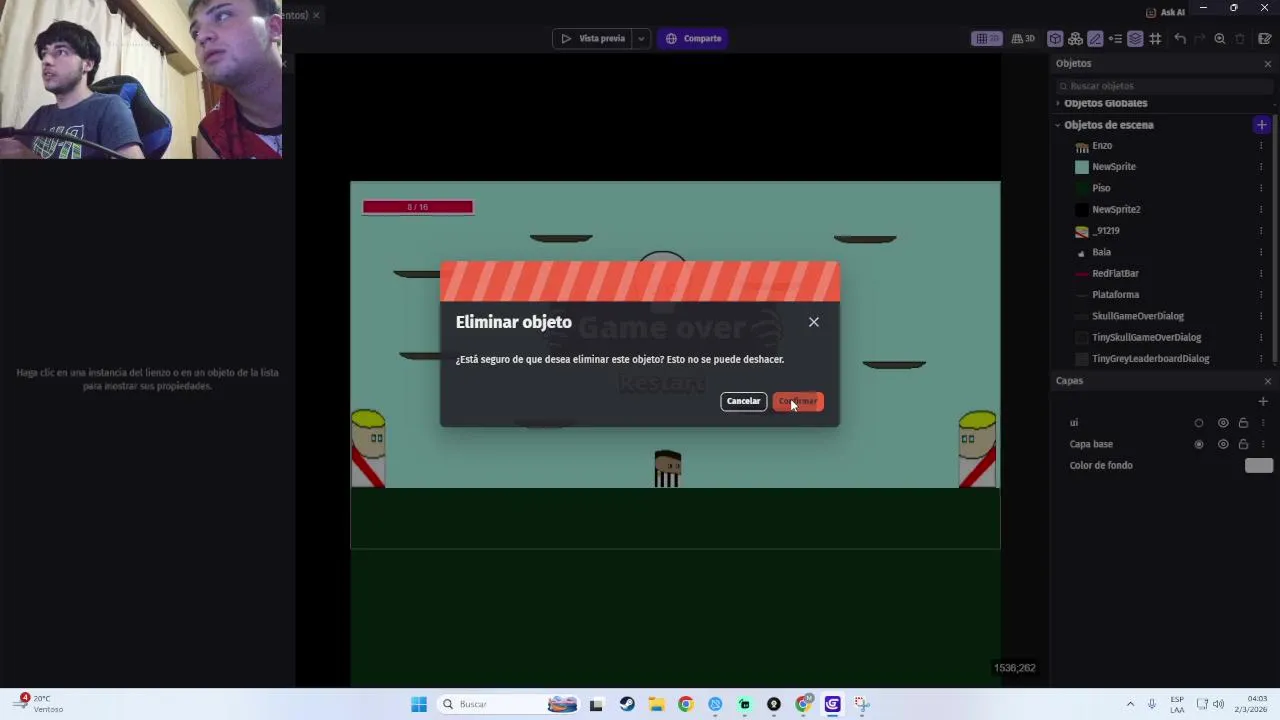Open the three-dot menu for ui layer

1262,423
